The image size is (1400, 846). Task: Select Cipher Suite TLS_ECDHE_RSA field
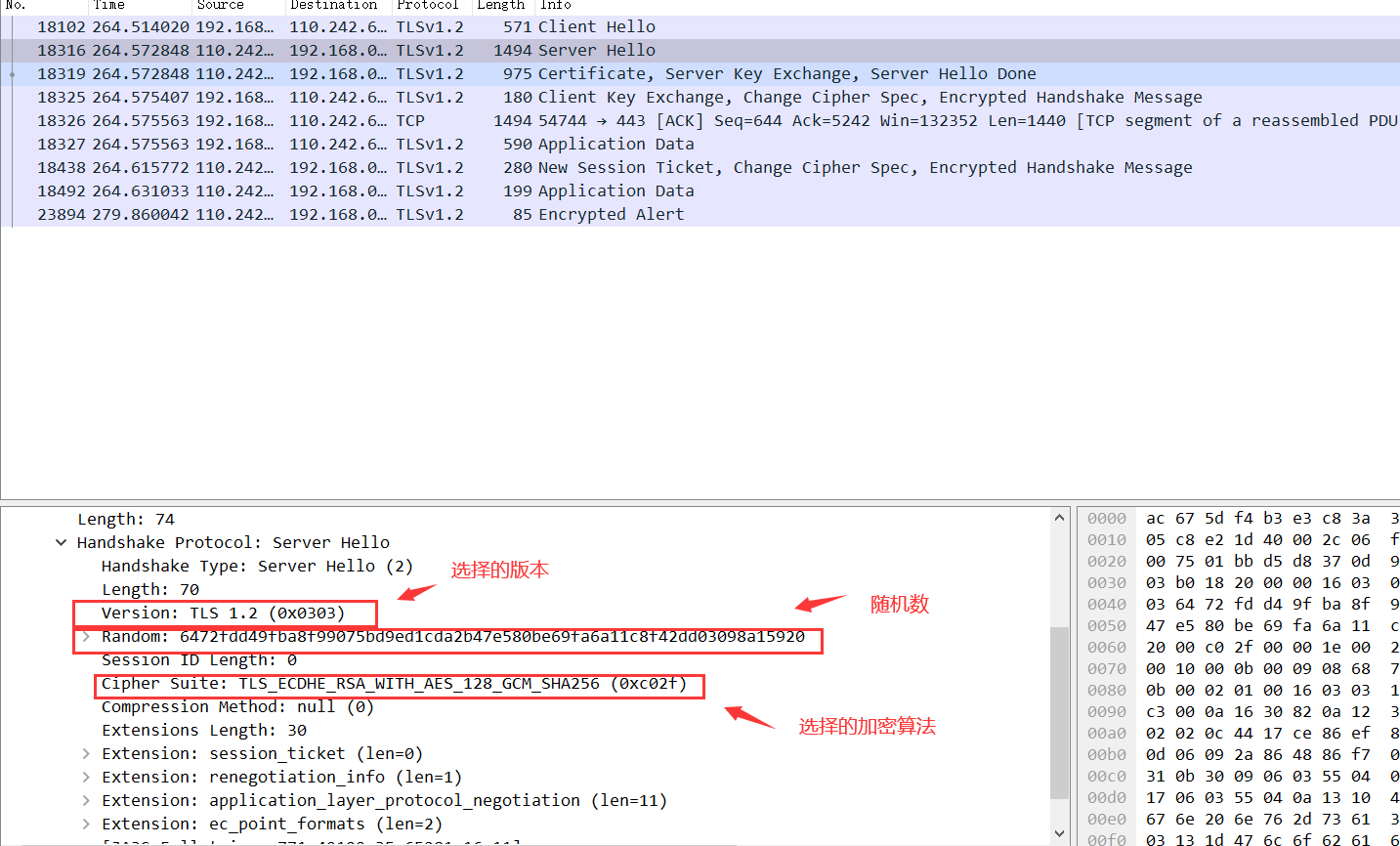pyautogui.click(x=394, y=684)
